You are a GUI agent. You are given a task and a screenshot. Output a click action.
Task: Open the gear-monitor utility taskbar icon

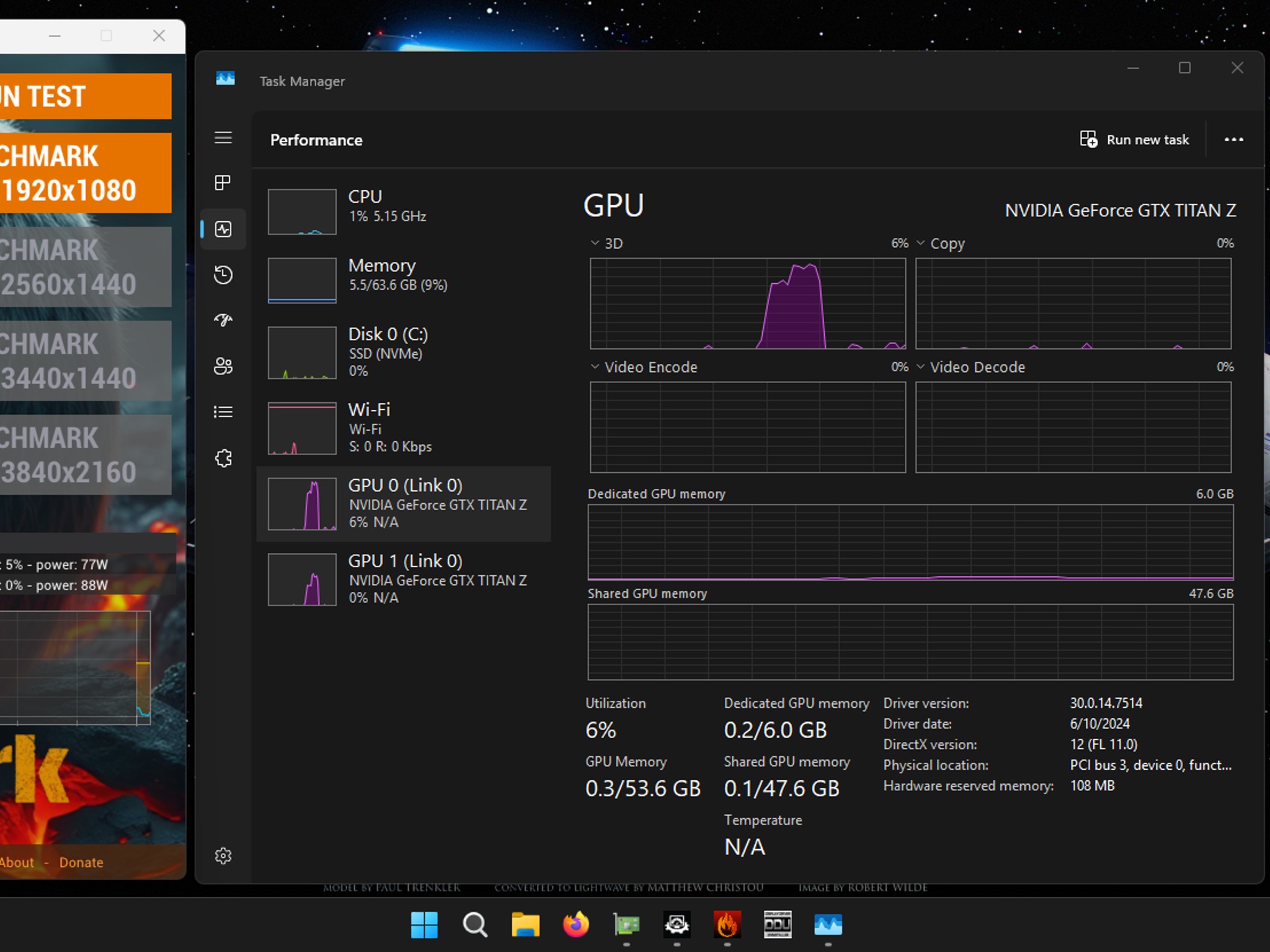click(x=677, y=925)
